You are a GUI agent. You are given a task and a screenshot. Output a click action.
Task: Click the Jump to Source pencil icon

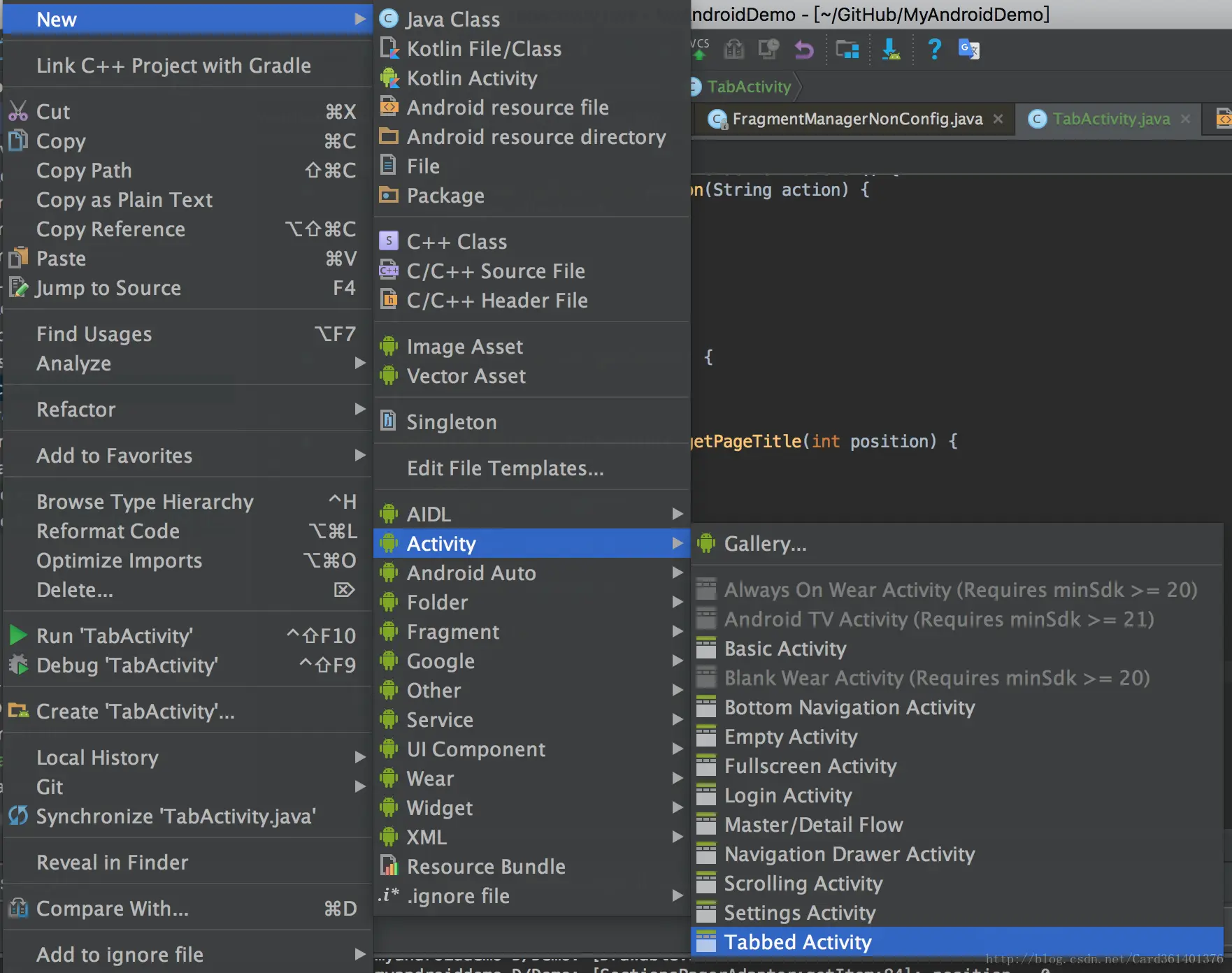(18, 287)
